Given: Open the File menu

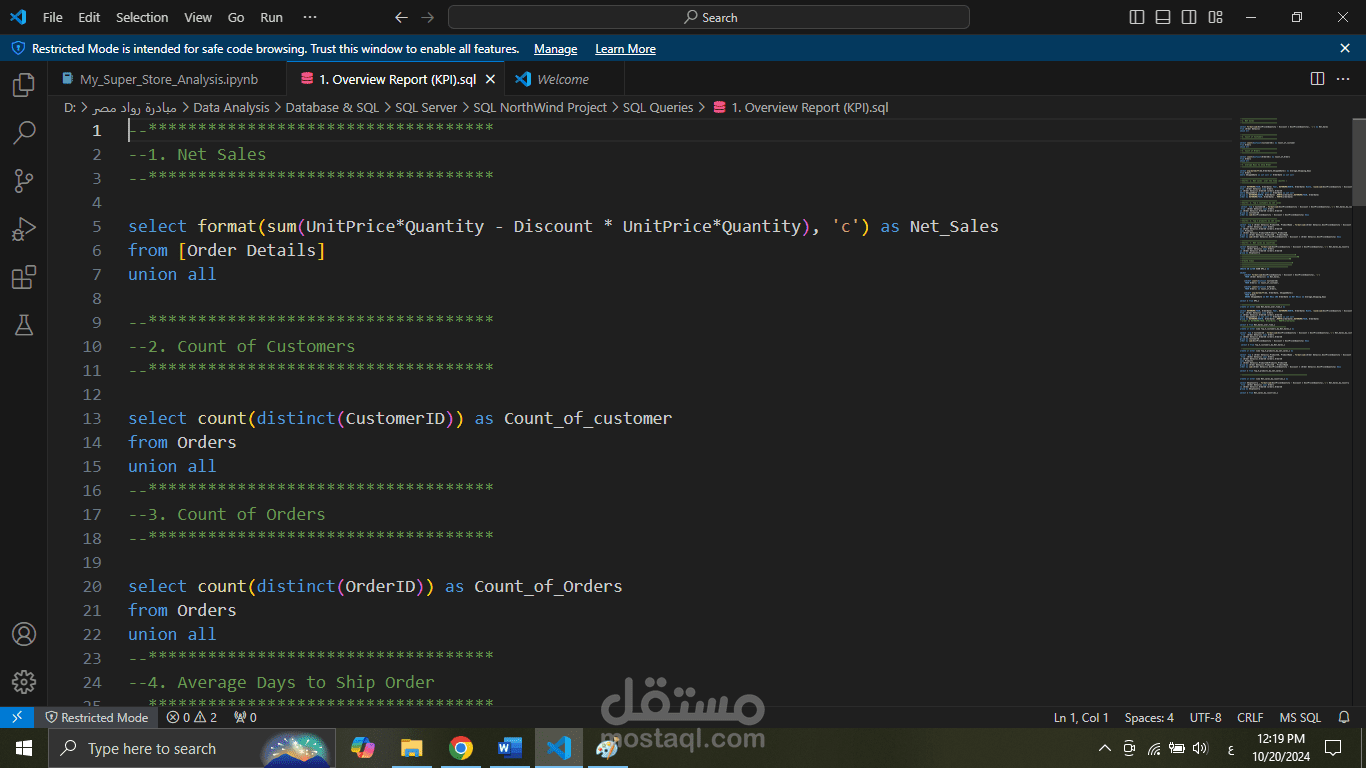Looking at the screenshot, I should (53, 17).
